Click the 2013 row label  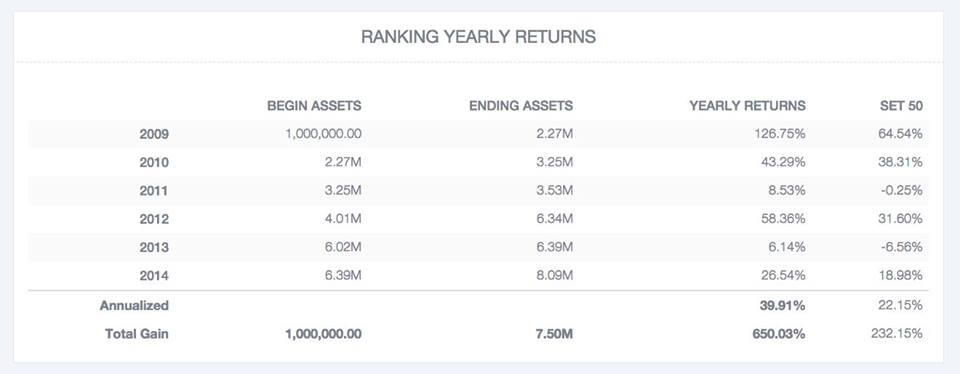154,248
